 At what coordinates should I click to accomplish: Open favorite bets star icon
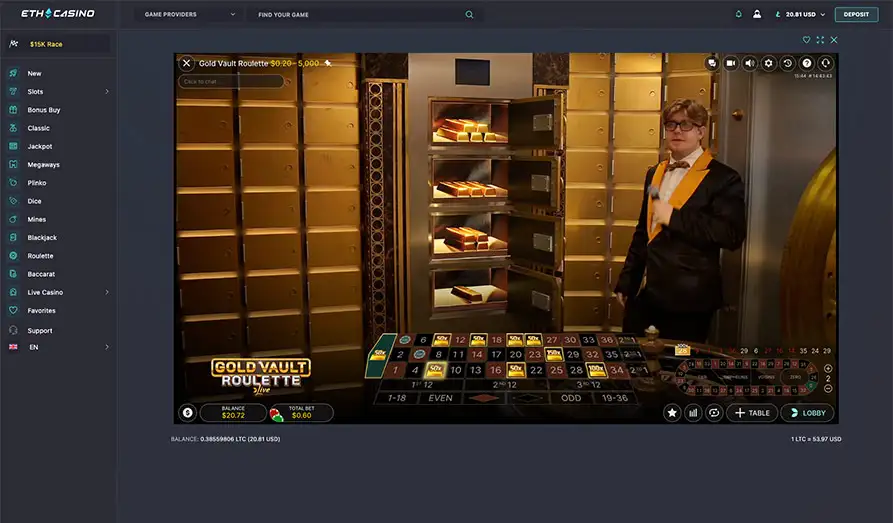coord(672,413)
